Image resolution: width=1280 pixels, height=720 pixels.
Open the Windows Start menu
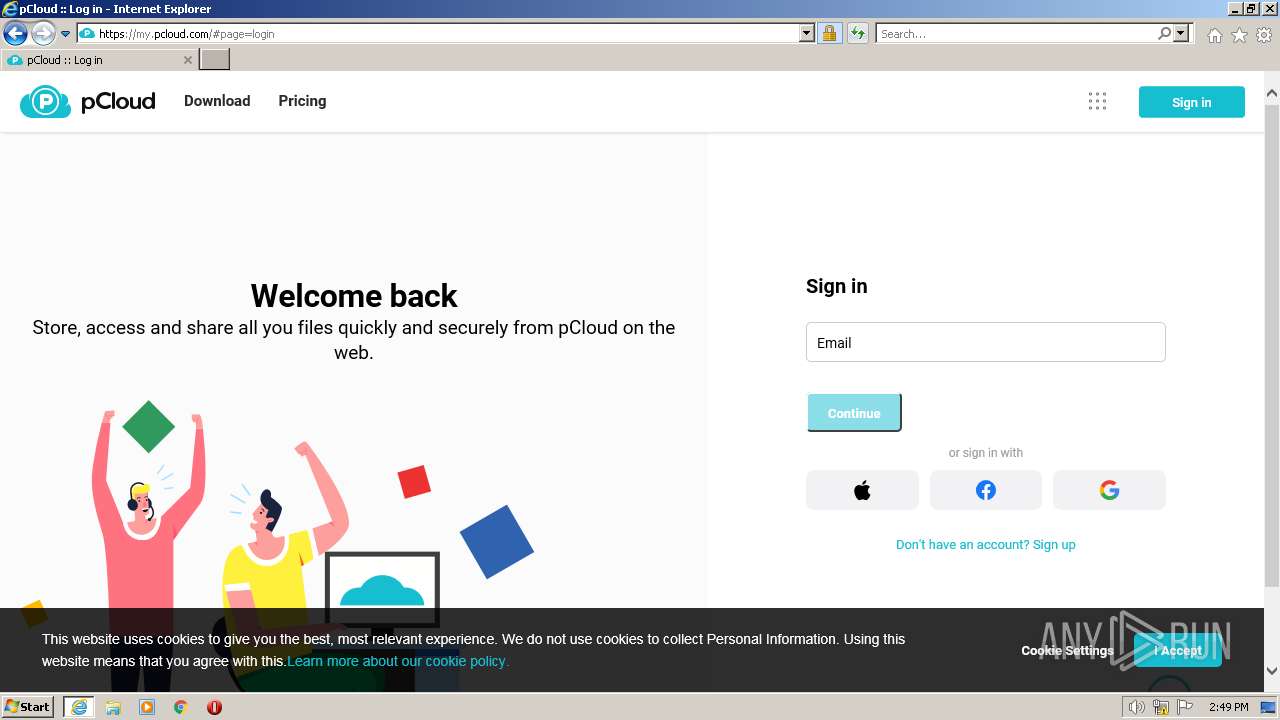pyautogui.click(x=28, y=707)
